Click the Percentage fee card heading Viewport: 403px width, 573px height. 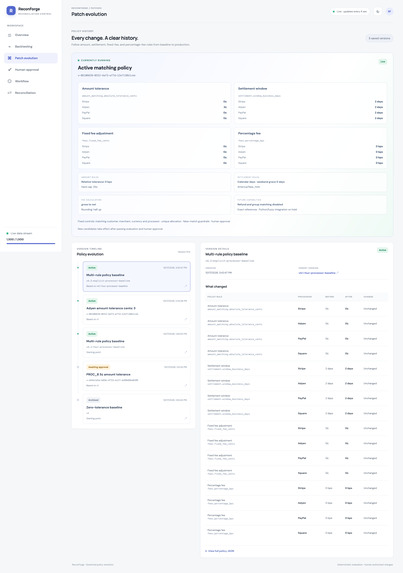pos(249,133)
